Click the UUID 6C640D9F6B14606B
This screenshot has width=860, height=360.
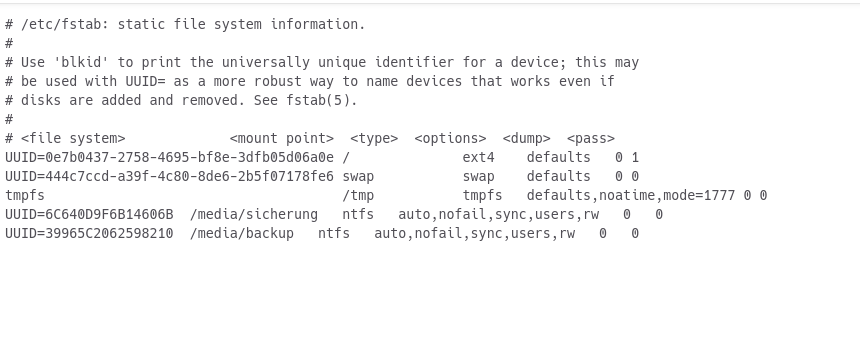pos(89,215)
